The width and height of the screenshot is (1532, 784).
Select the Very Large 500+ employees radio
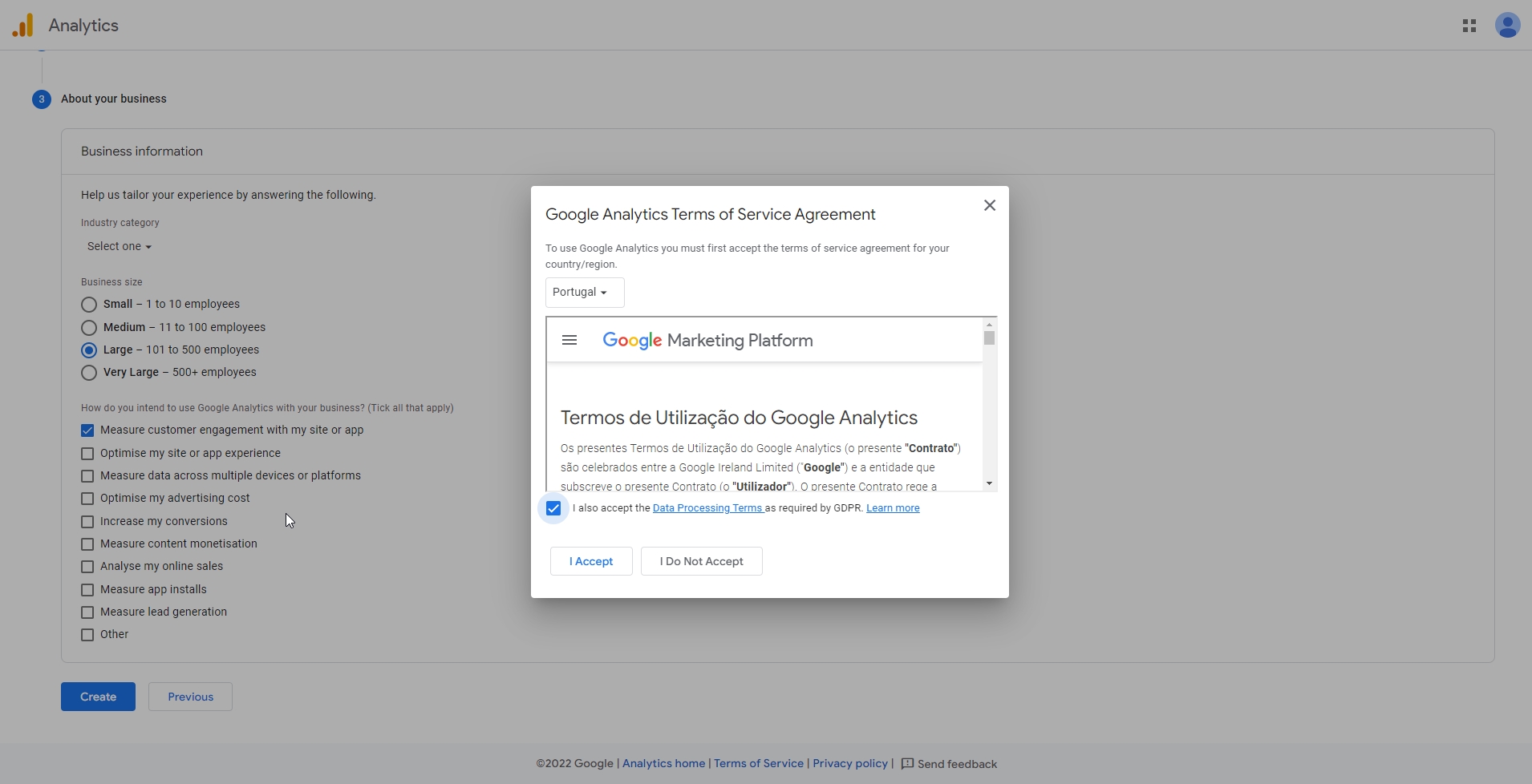coord(89,373)
